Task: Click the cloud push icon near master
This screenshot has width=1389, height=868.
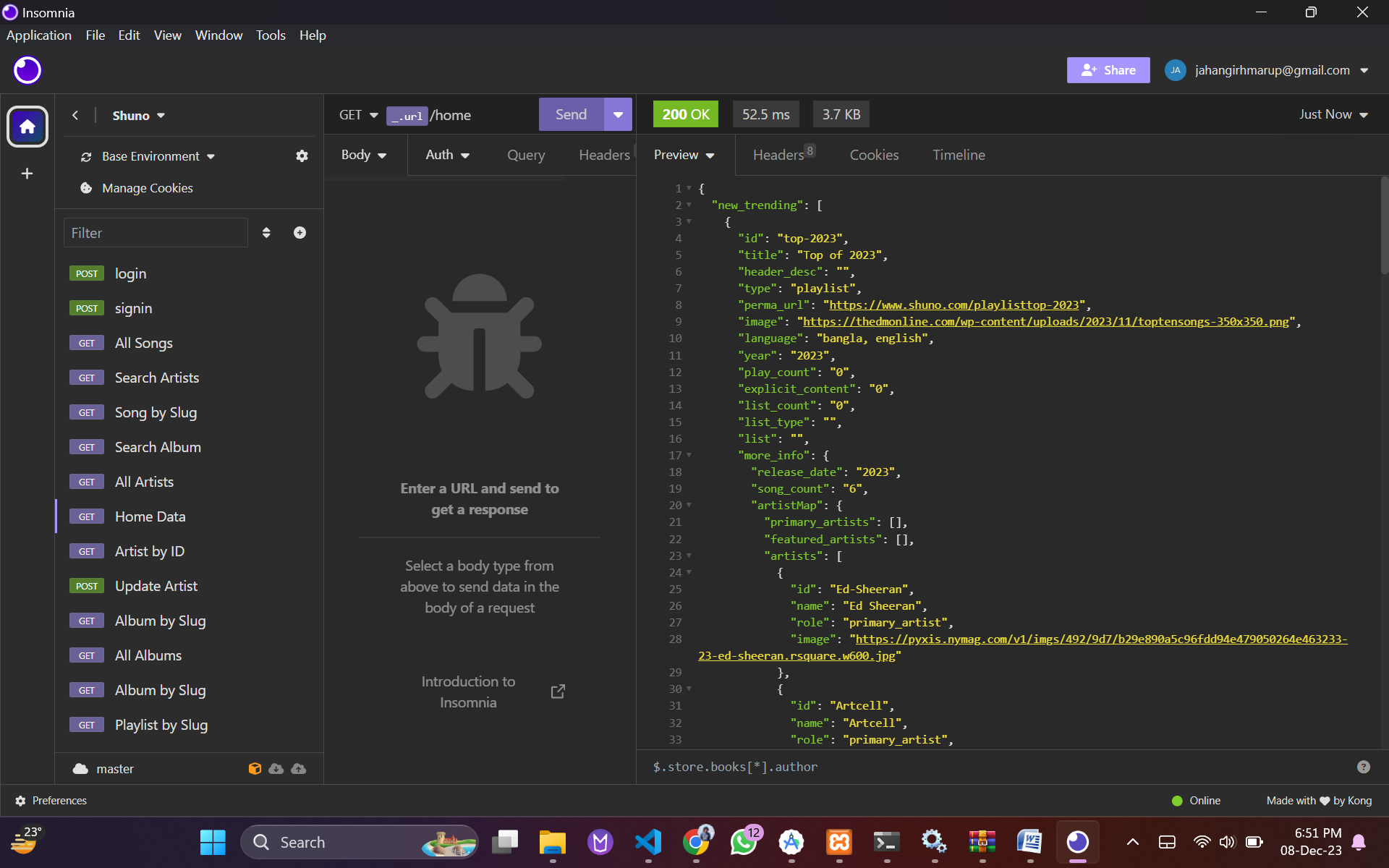Action: [x=299, y=769]
